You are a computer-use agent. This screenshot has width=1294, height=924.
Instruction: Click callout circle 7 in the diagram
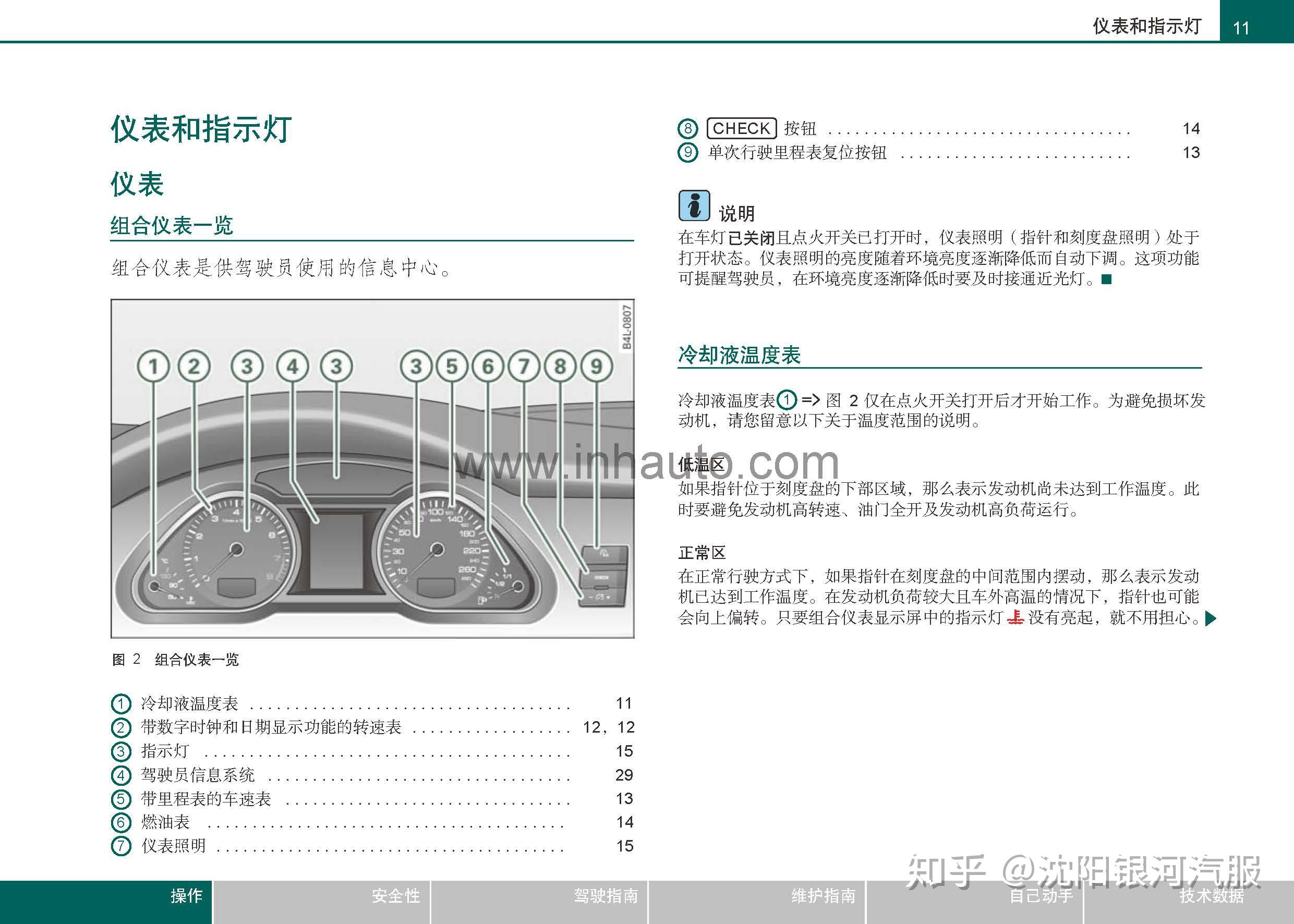[524, 366]
